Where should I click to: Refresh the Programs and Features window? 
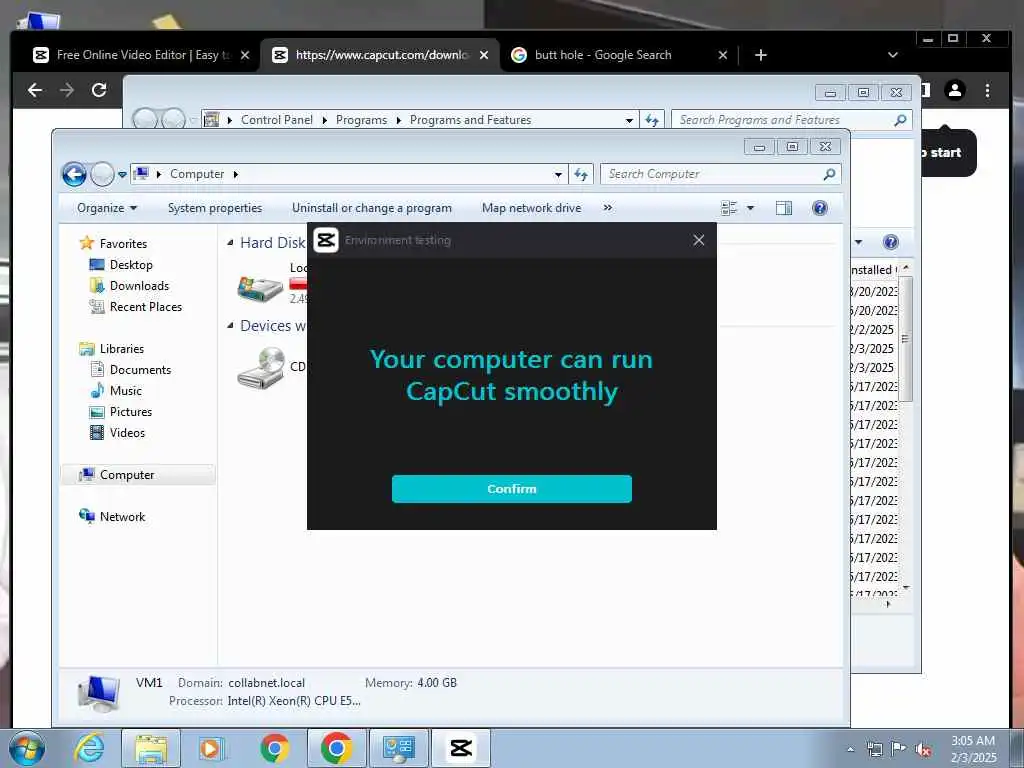click(x=652, y=120)
